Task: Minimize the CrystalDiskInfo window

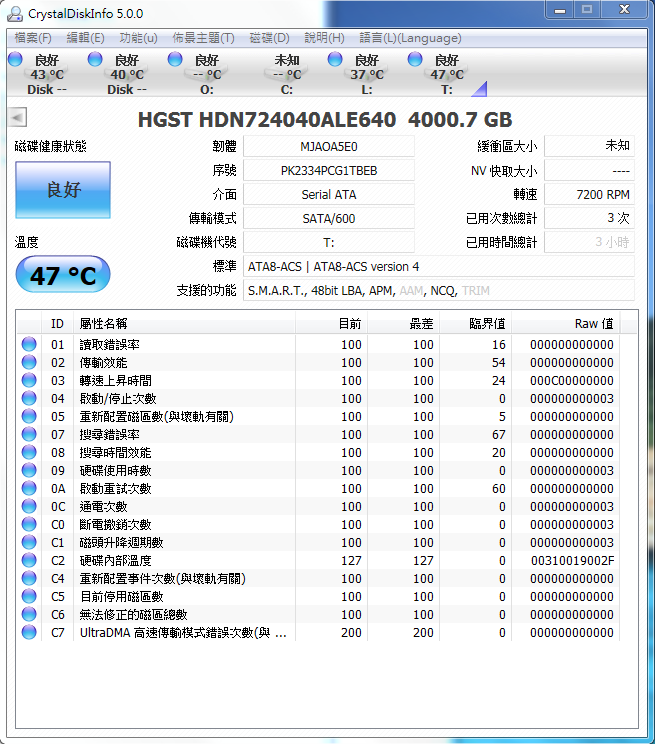Action: (x=560, y=10)
